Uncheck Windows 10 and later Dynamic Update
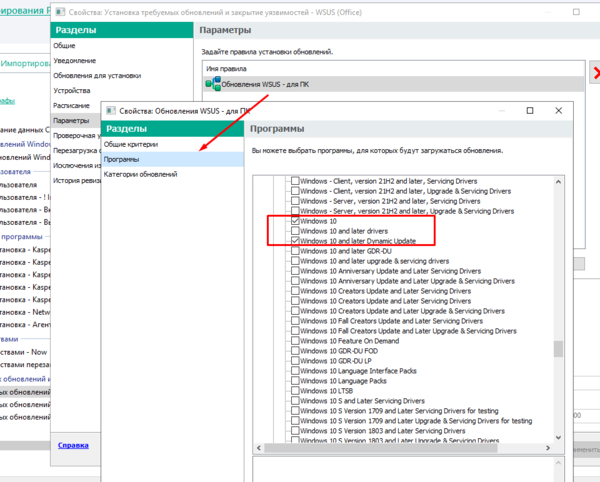Image resolution: width=600 pixels, height=482 pixels. click(x=294, y=241)
